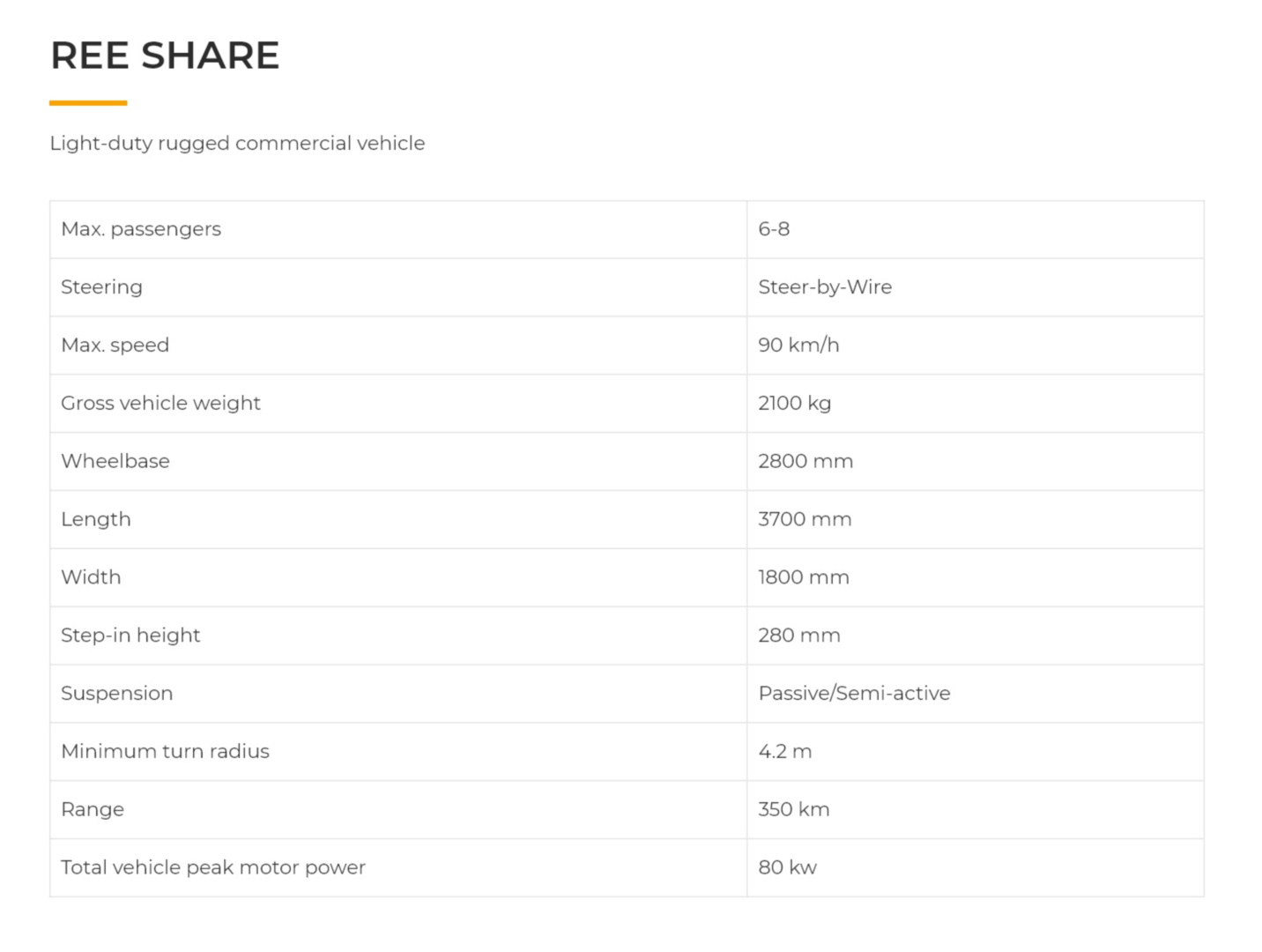Click the orange accent line under the heading
The height and width of the screenshot is (952, 1262).
coord(88,103)
